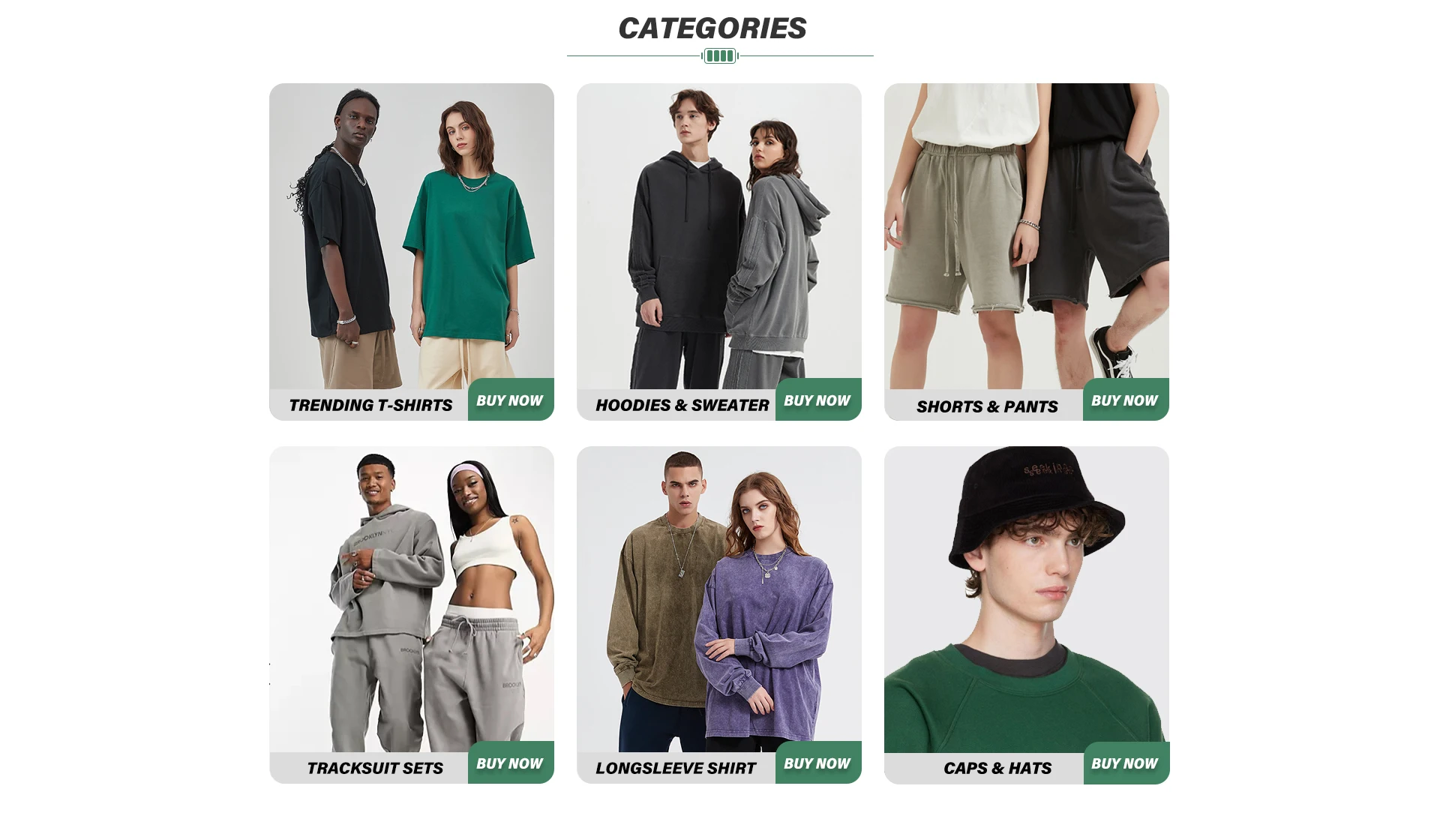Screen dimensions: 1440x840
Task: Open the Hoodies & Sweater category image
Action: (x=719, y=235)
